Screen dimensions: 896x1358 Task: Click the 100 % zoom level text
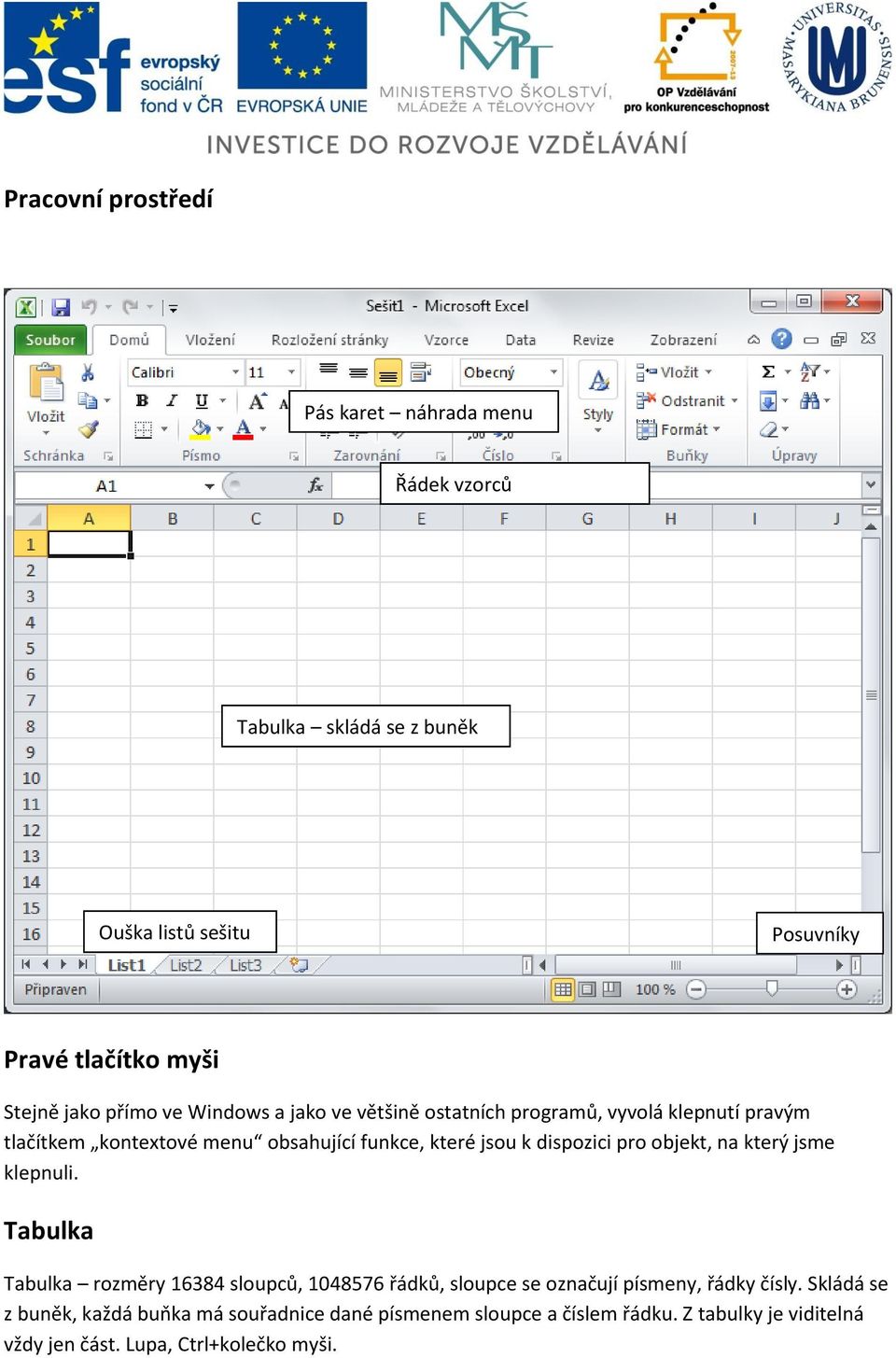[655, 989]
